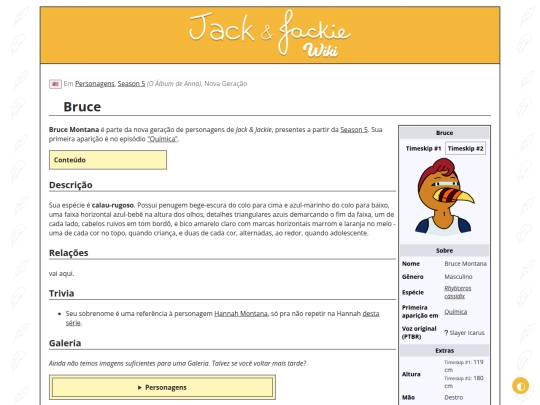Click the "Masculino" gender value
Screen dimensions: 540x405
click(x=458, y=277)
